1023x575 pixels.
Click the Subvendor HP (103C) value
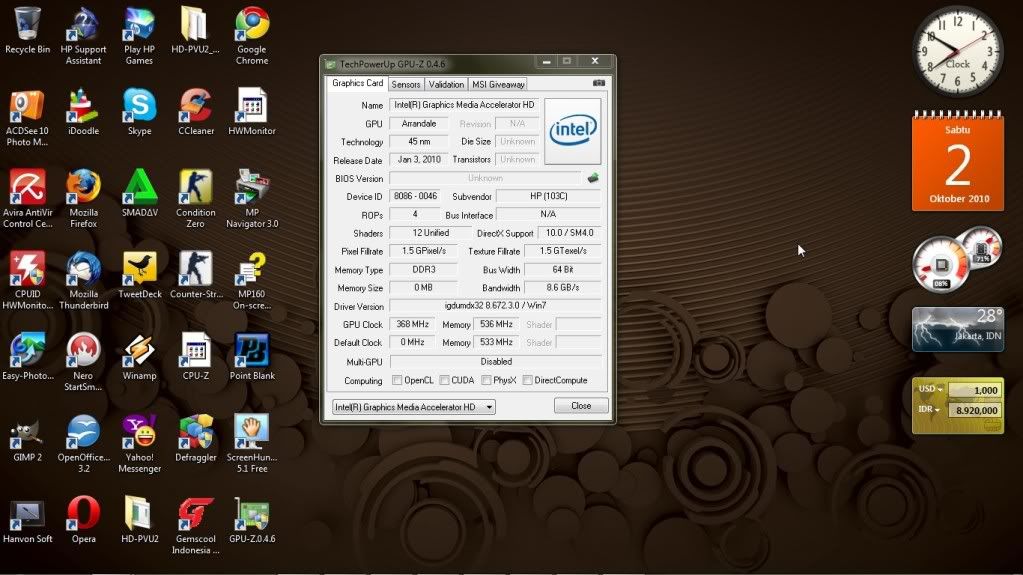pos(548,196)
